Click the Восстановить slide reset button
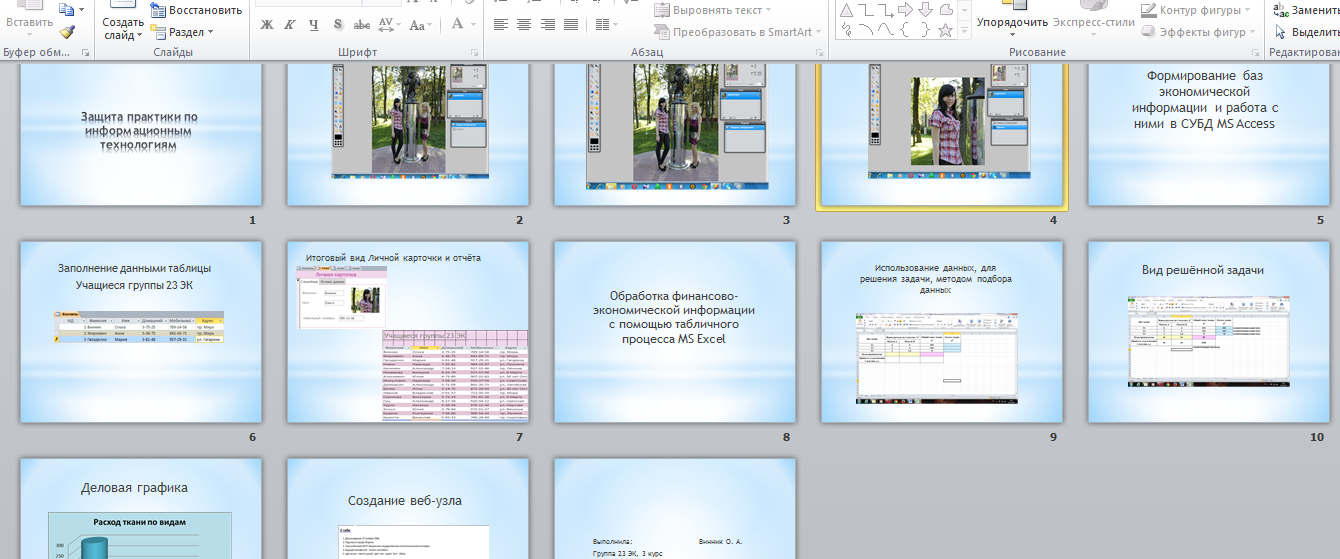 [196, 10]
